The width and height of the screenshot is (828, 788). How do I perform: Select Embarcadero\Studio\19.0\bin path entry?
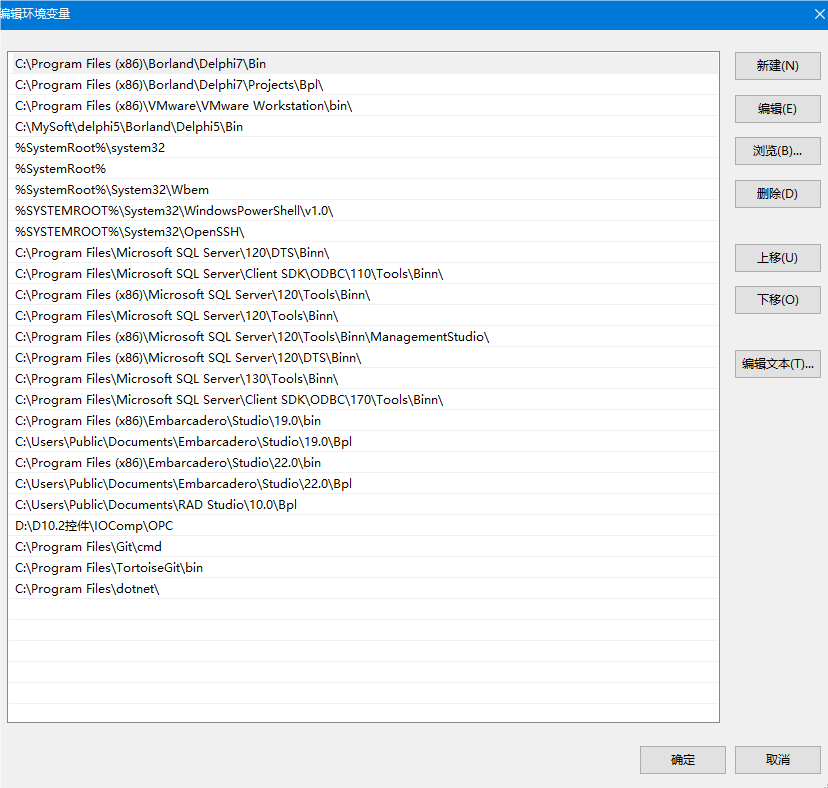[363, 421]
